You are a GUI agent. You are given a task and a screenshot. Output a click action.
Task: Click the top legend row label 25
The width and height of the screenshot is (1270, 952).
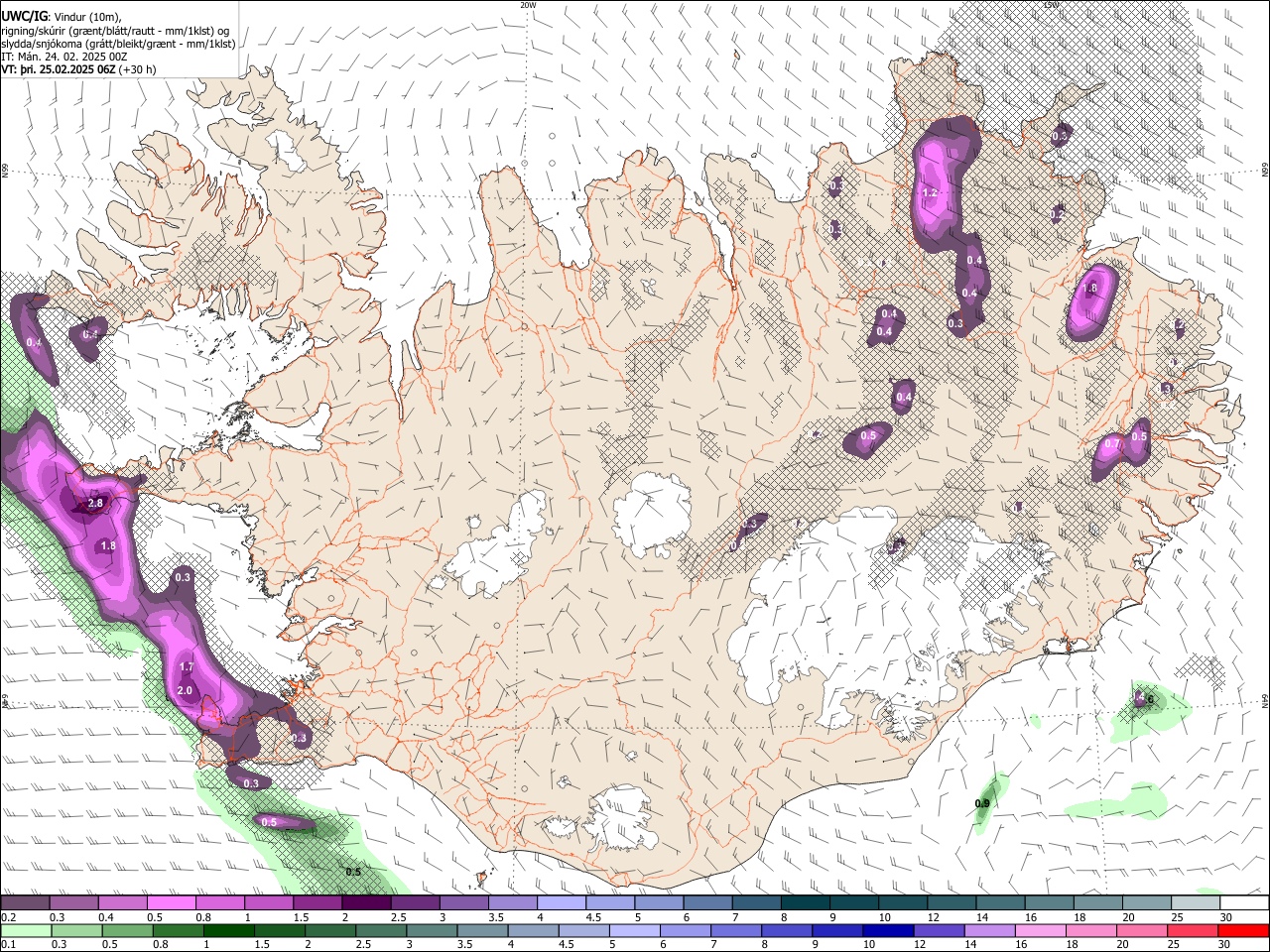point(1177,917)
